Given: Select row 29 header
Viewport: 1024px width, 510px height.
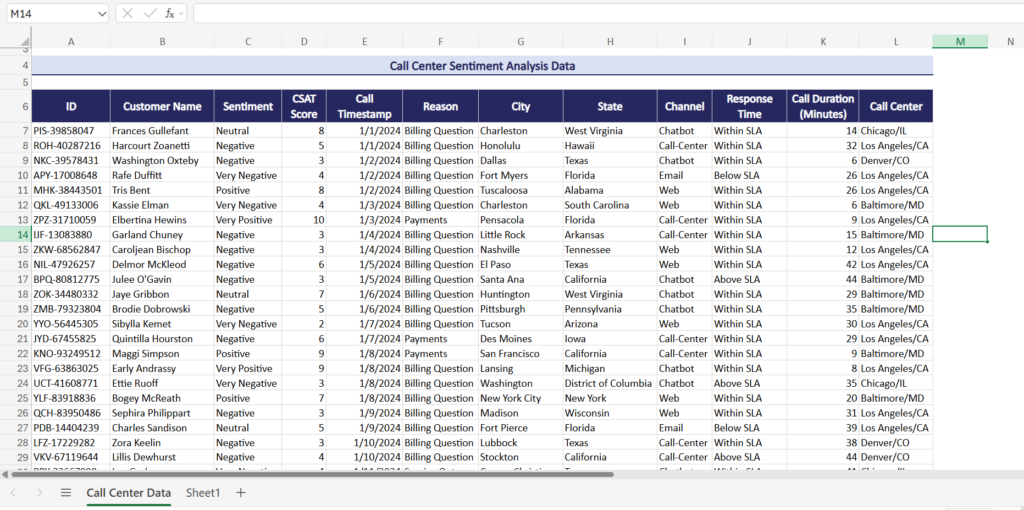Looking at the screenshot, I should coord(16,457).
